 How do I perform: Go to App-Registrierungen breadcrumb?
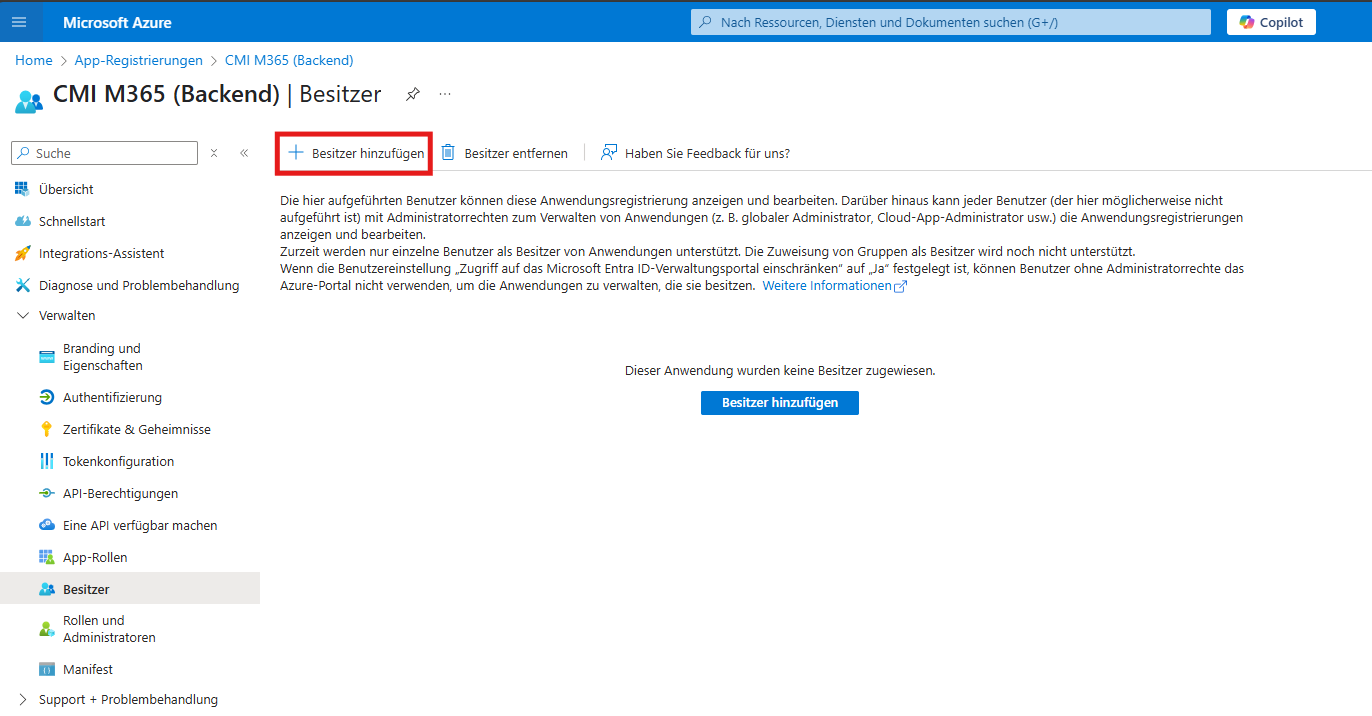(138, 60)
